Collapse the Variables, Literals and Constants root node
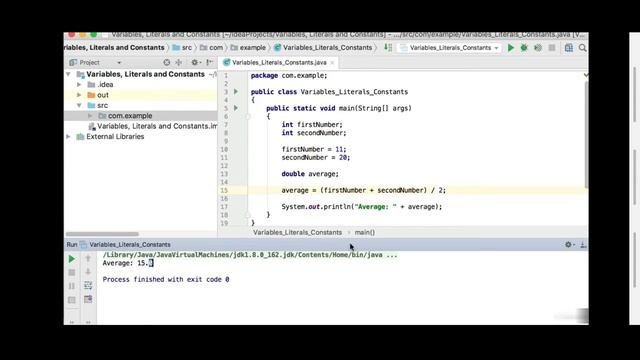Viewport: 640px width, 360px height. tap(68, 74)
